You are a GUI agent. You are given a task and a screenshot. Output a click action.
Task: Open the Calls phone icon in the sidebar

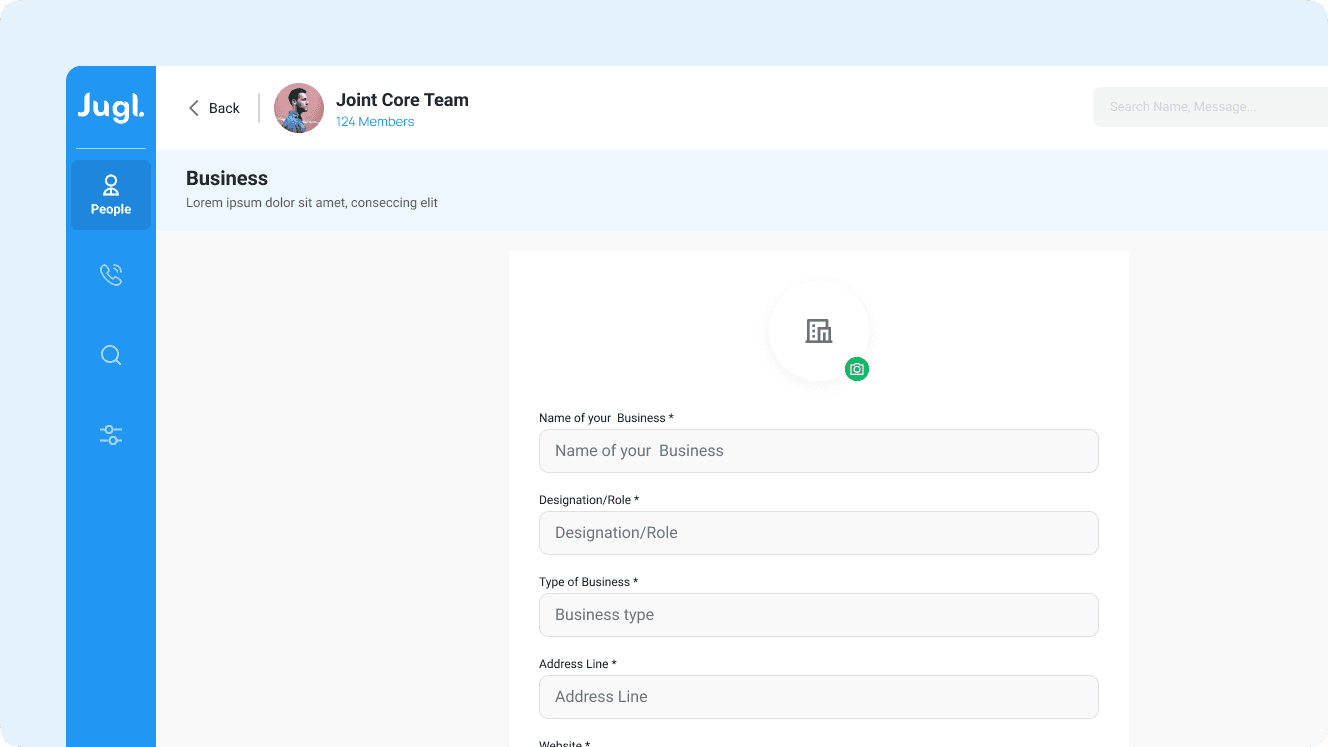tap(111, 275)
